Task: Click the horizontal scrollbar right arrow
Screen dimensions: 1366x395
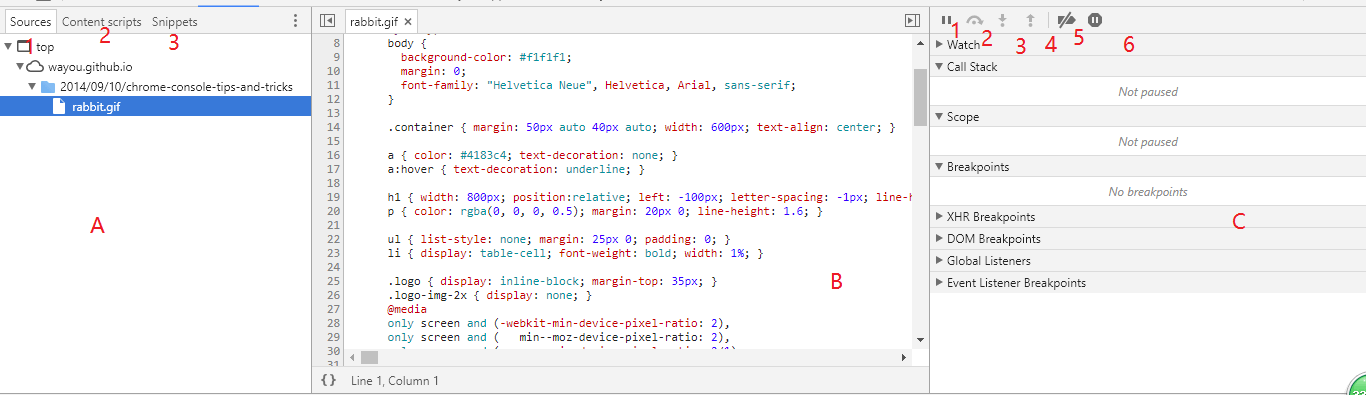Action: tap(905, 357)
